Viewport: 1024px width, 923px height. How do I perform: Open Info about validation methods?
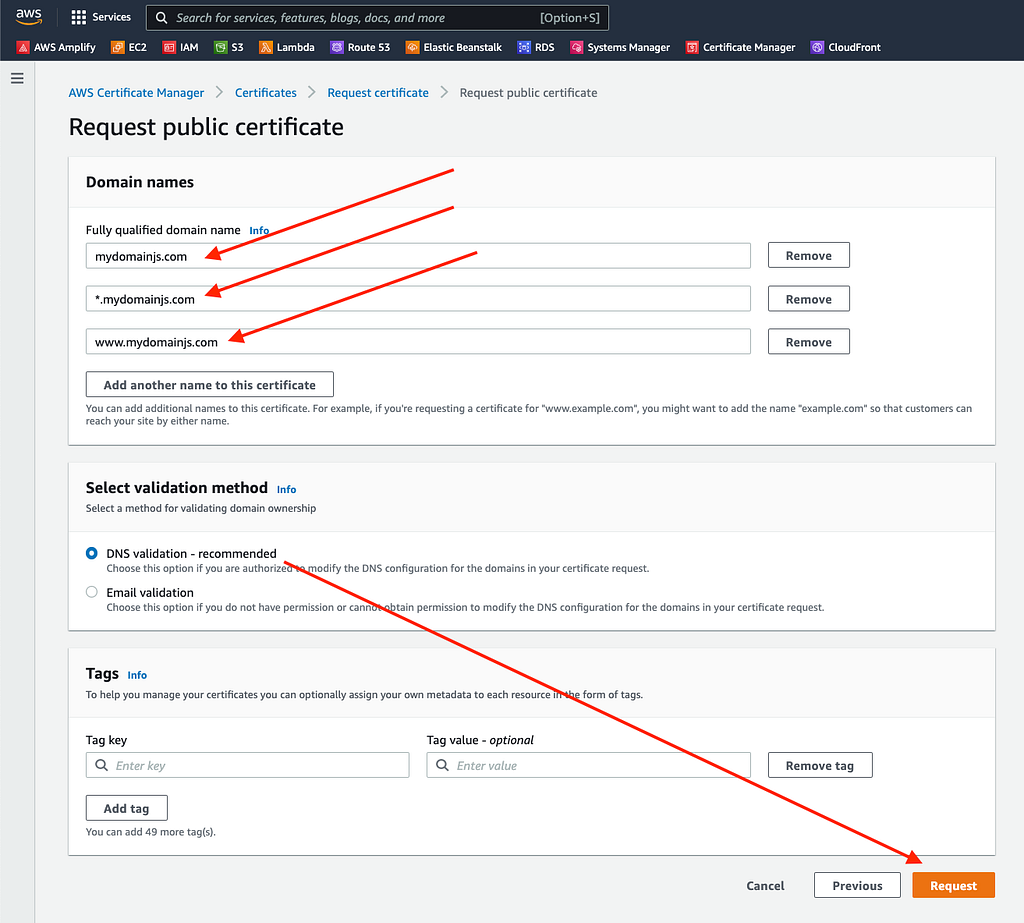286,489
